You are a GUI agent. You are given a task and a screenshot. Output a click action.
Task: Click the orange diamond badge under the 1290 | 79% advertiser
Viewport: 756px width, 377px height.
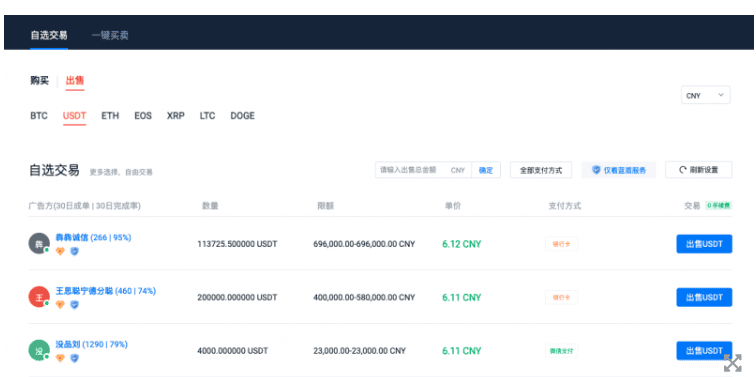point(60,358)
